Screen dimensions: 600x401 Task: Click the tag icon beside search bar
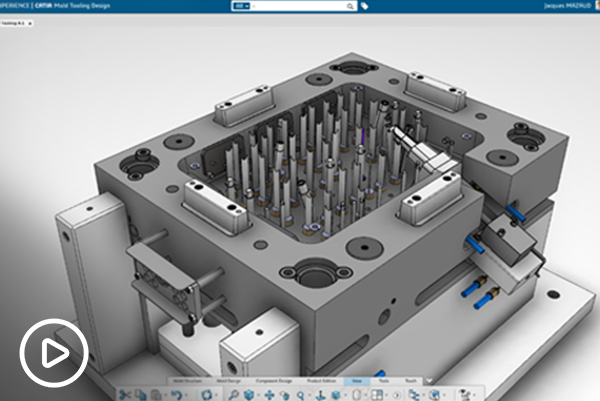[x=365, y=6]
